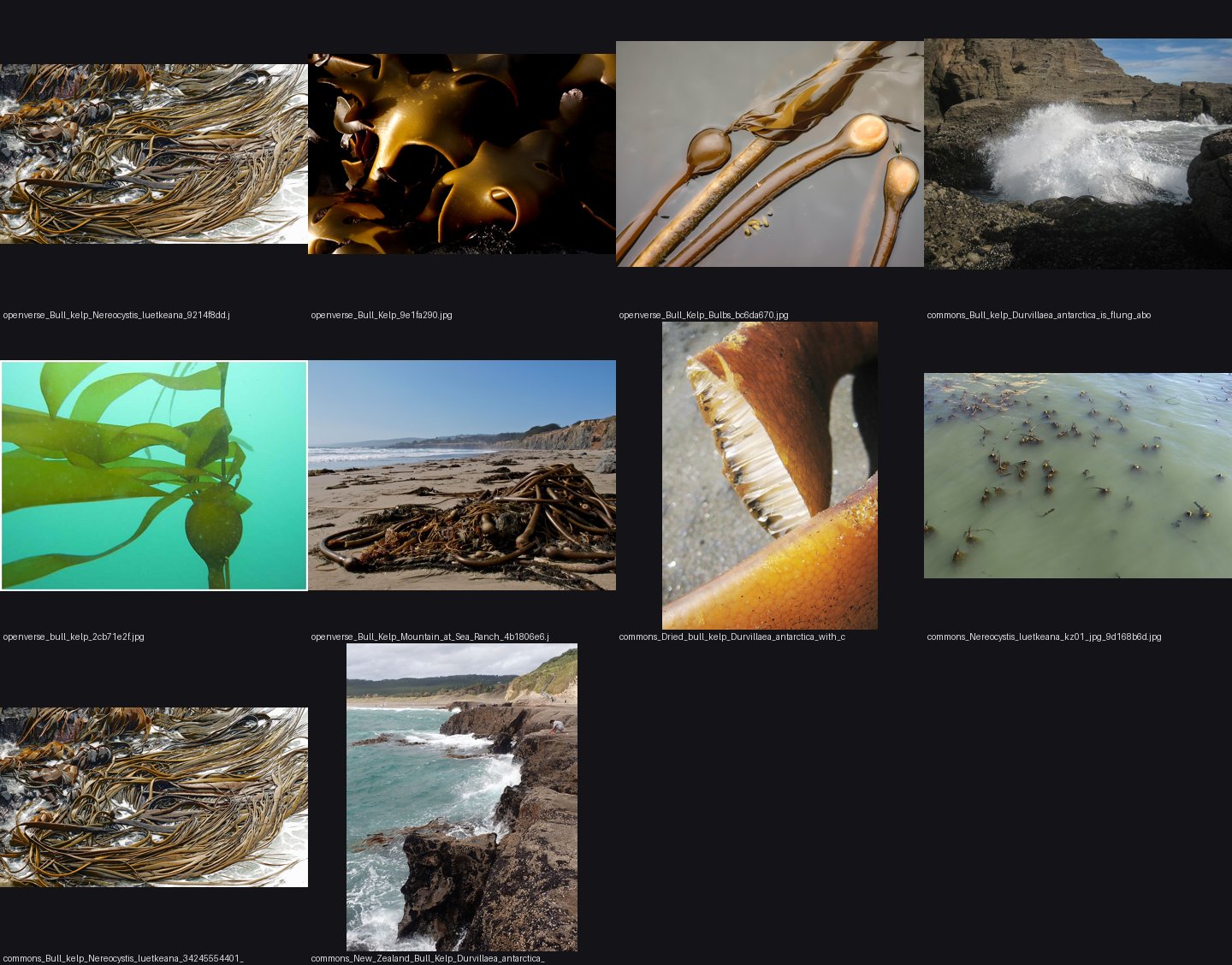Select filename openverse_Bull_Kelp_Mountain_at_Sea_Ranch_4b1806e6
Viewport: 1232px width, 965px height.
pos(429,637)
